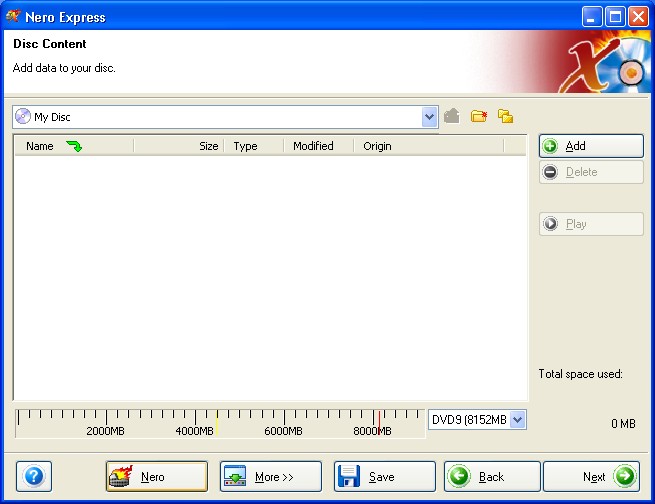Click the 0 MB total space value
This screenshot has width=655, height=504.
pos(623,423)
